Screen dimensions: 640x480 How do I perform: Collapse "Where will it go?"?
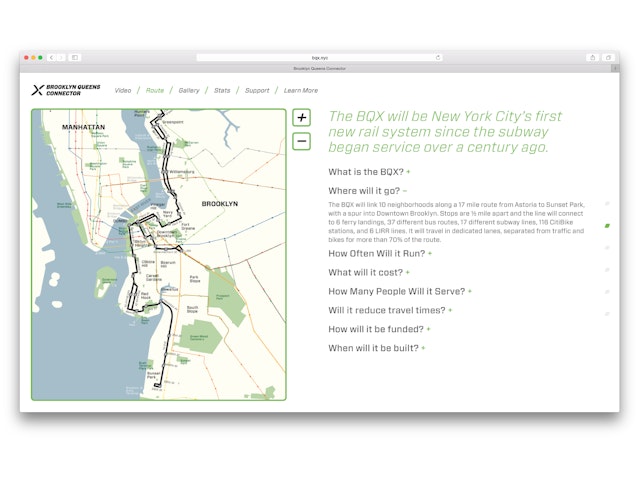(x=367, y=191)
